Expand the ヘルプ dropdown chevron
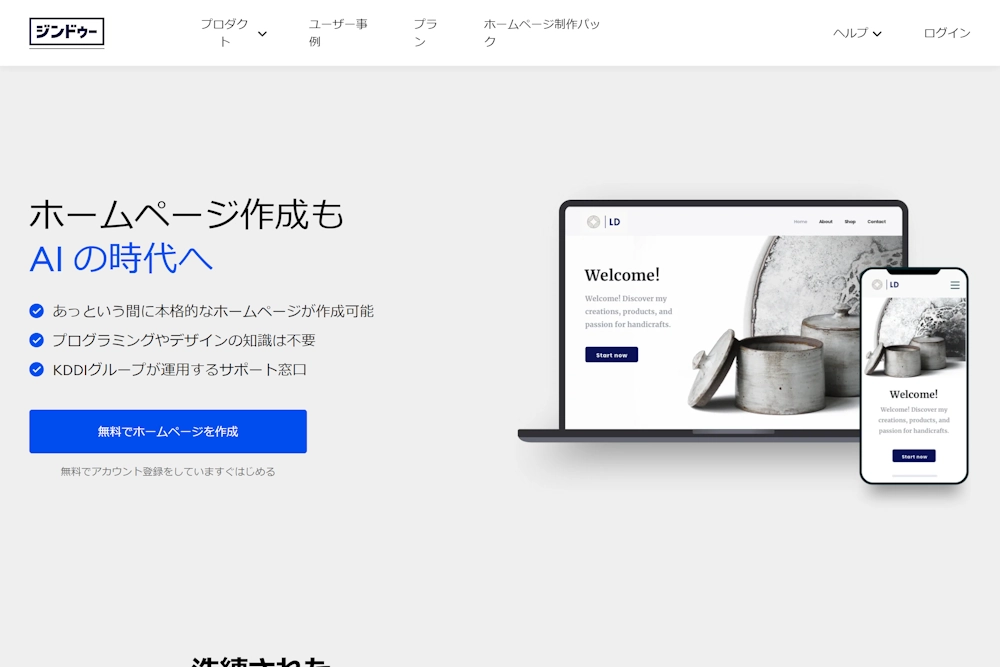1000x667 pixels. tap(877, 34)
